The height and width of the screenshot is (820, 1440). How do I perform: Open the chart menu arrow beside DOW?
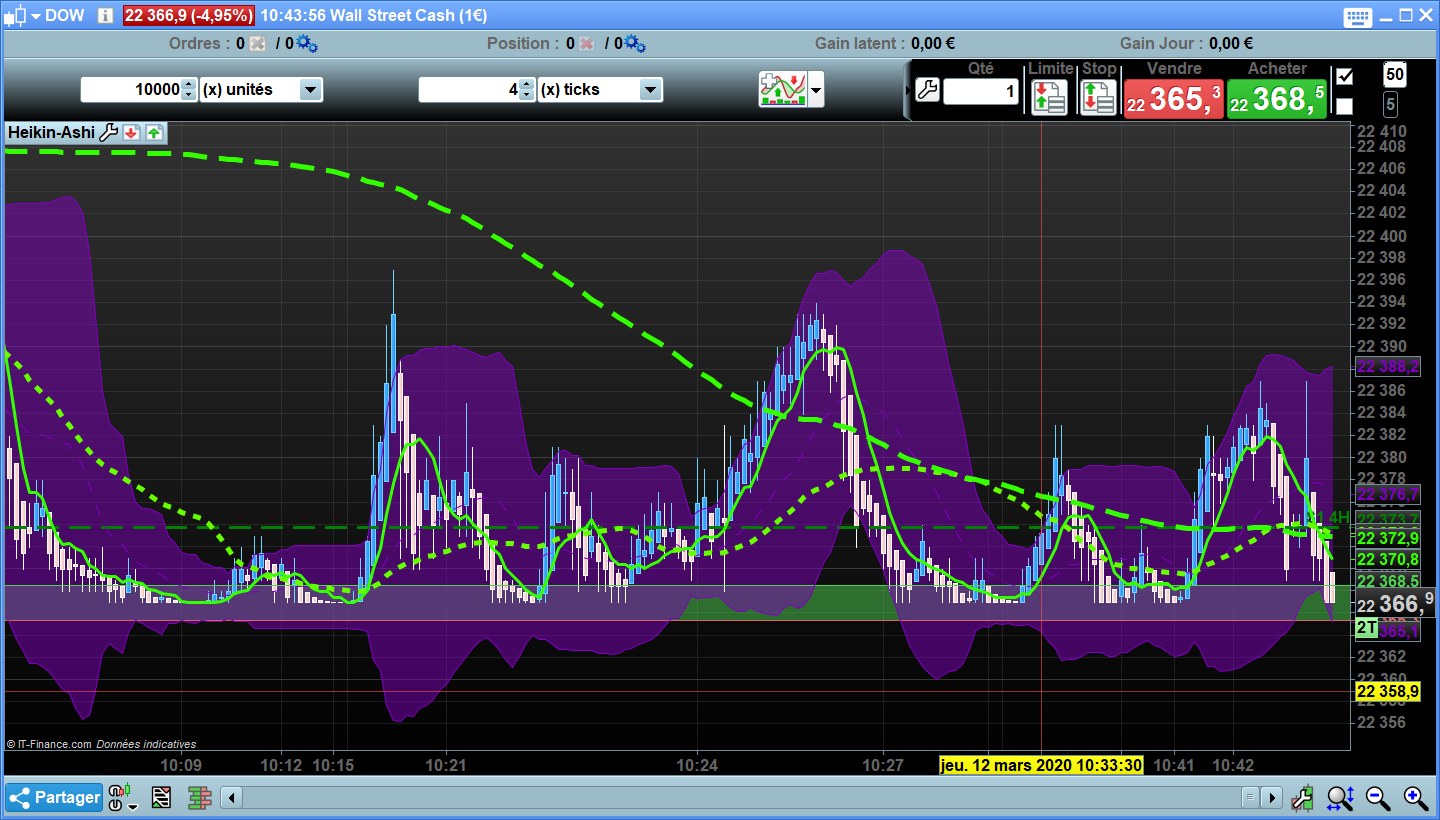pyautogui.click(x=36, y=16)
